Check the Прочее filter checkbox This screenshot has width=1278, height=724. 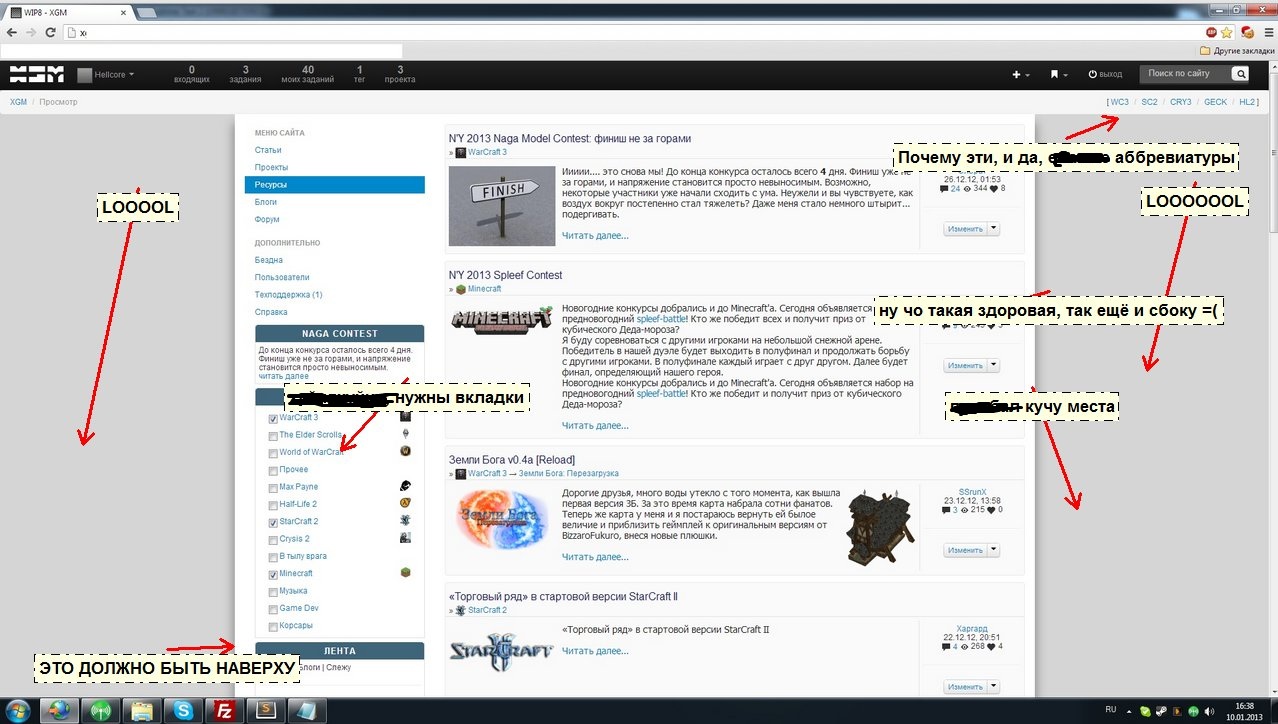273,470
